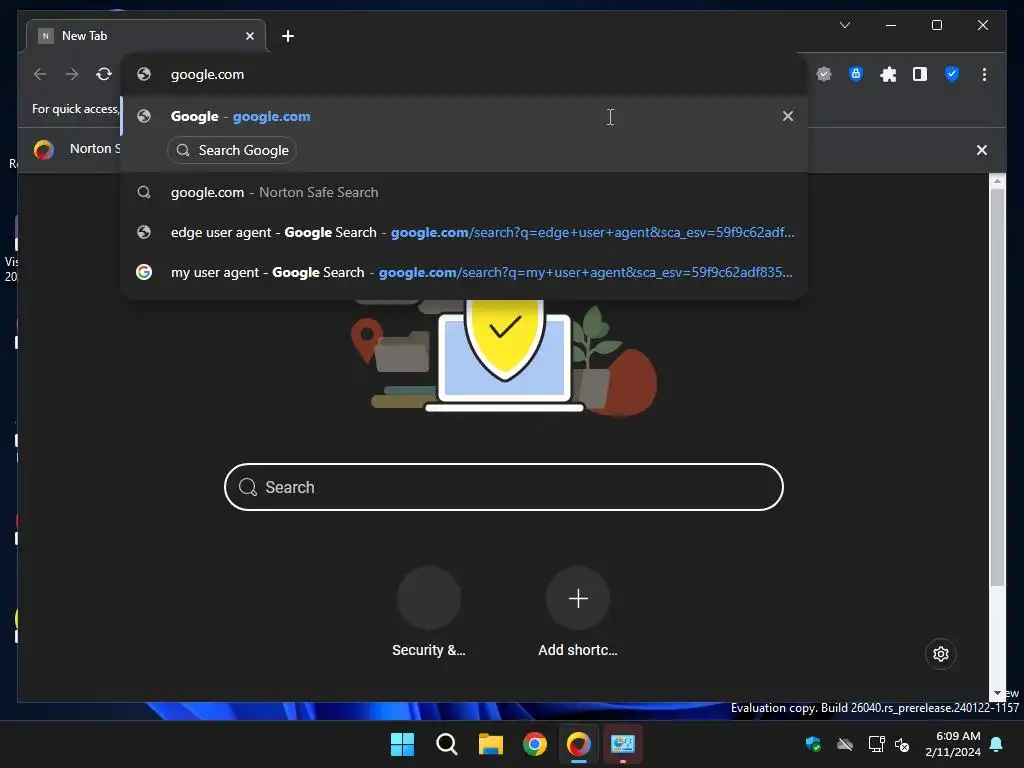Open the three-dot browser menu
Viewport: 1024px width, 768px height.
pos(984,74)
